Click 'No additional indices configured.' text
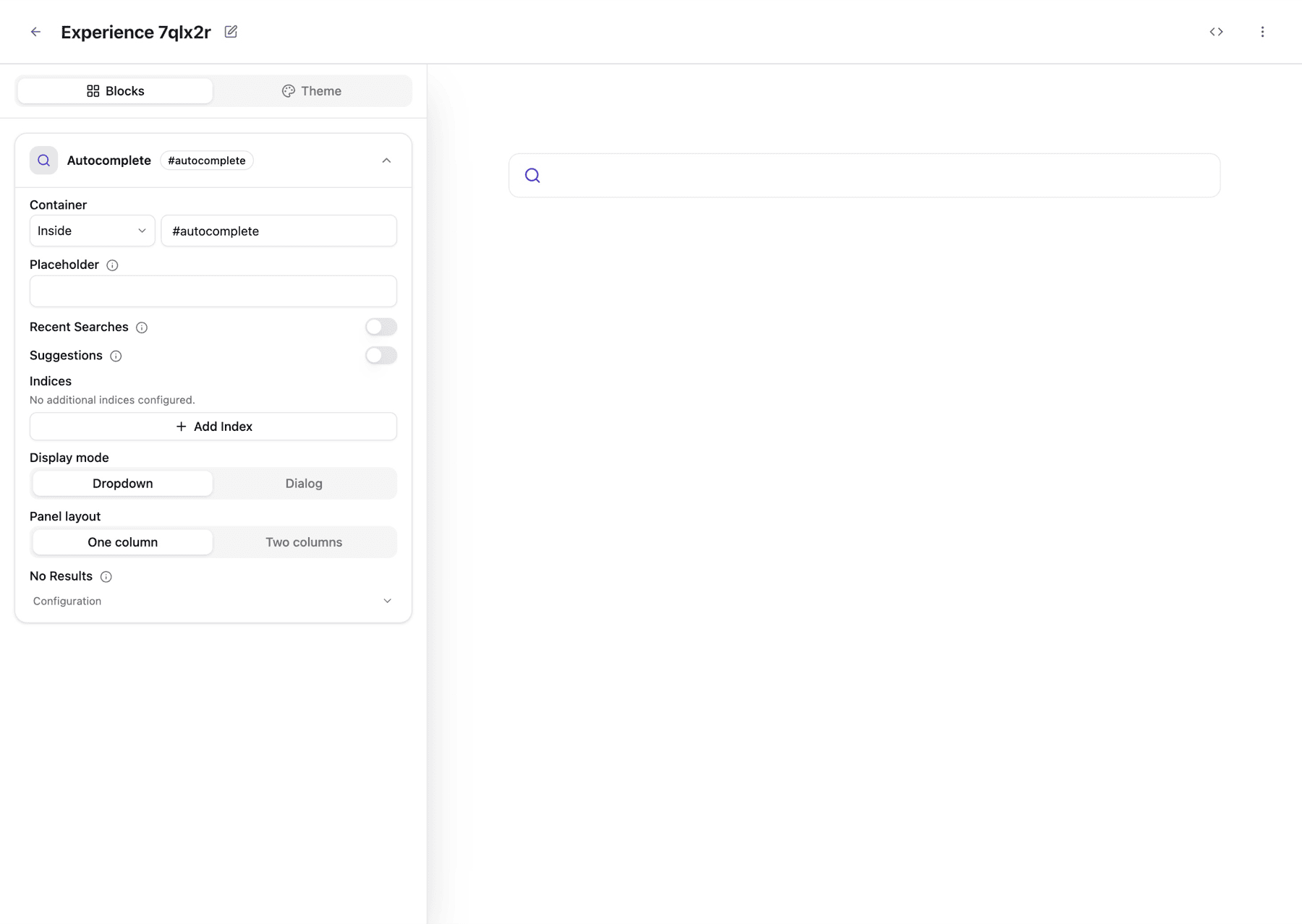 click(x=112, y=400)
